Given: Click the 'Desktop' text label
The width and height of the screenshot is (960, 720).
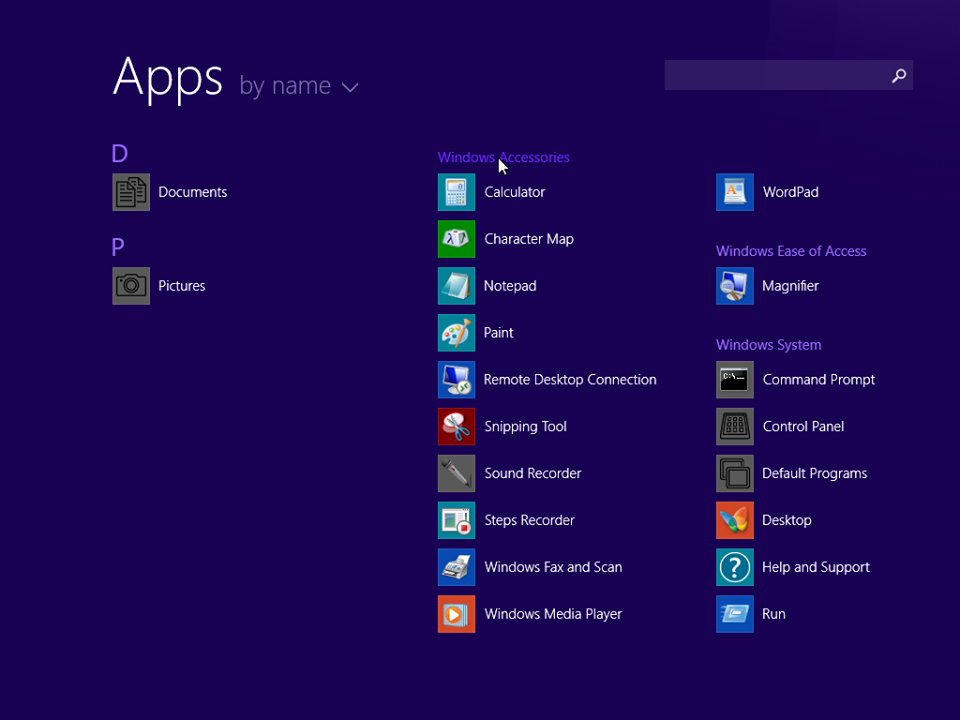Looking at the screenshot, I should point(787,520).
